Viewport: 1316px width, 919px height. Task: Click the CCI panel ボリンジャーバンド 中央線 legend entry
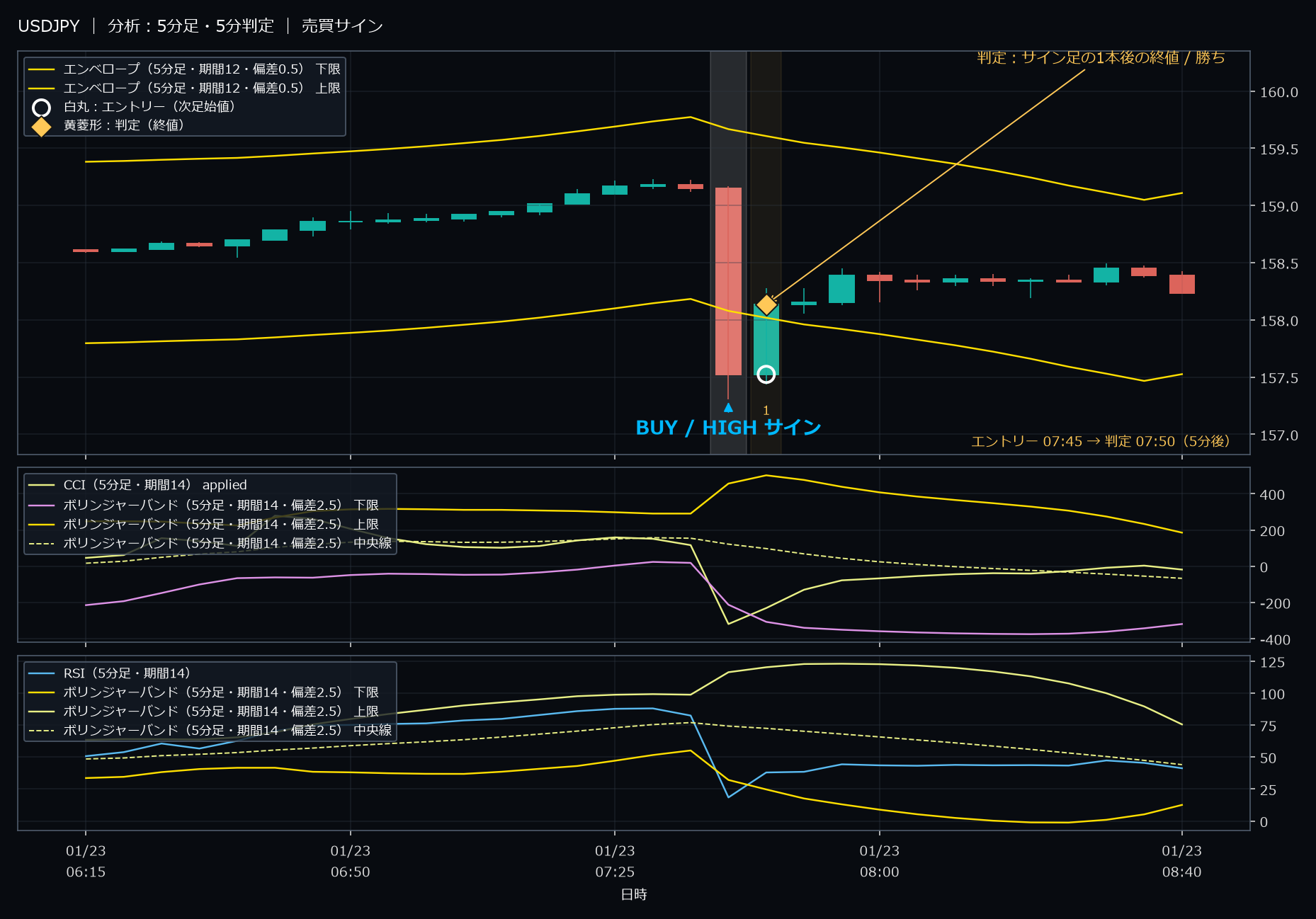210,543
